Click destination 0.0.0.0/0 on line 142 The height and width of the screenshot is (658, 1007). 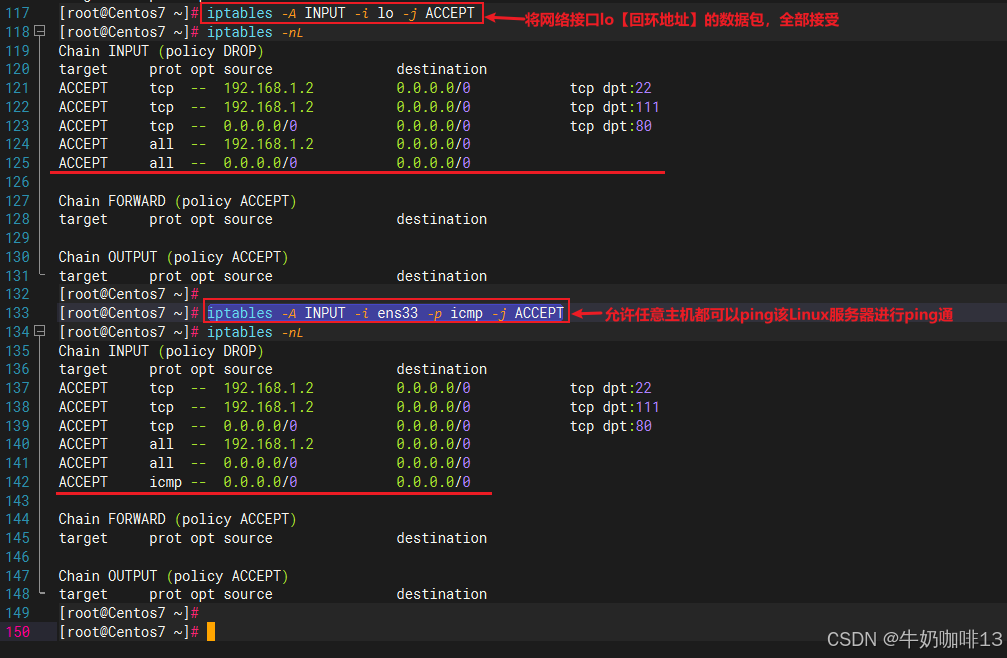point(433,482)
